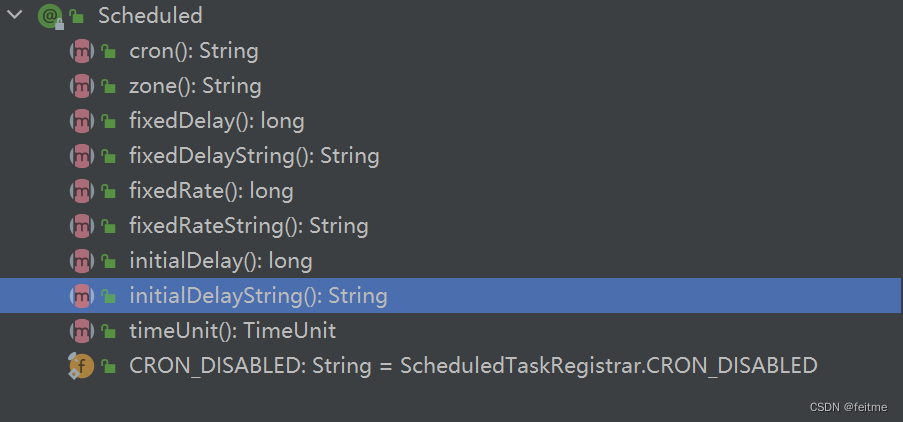Select fixedRateString(): String entry
The image size is (903, 422).
(249, 226)
